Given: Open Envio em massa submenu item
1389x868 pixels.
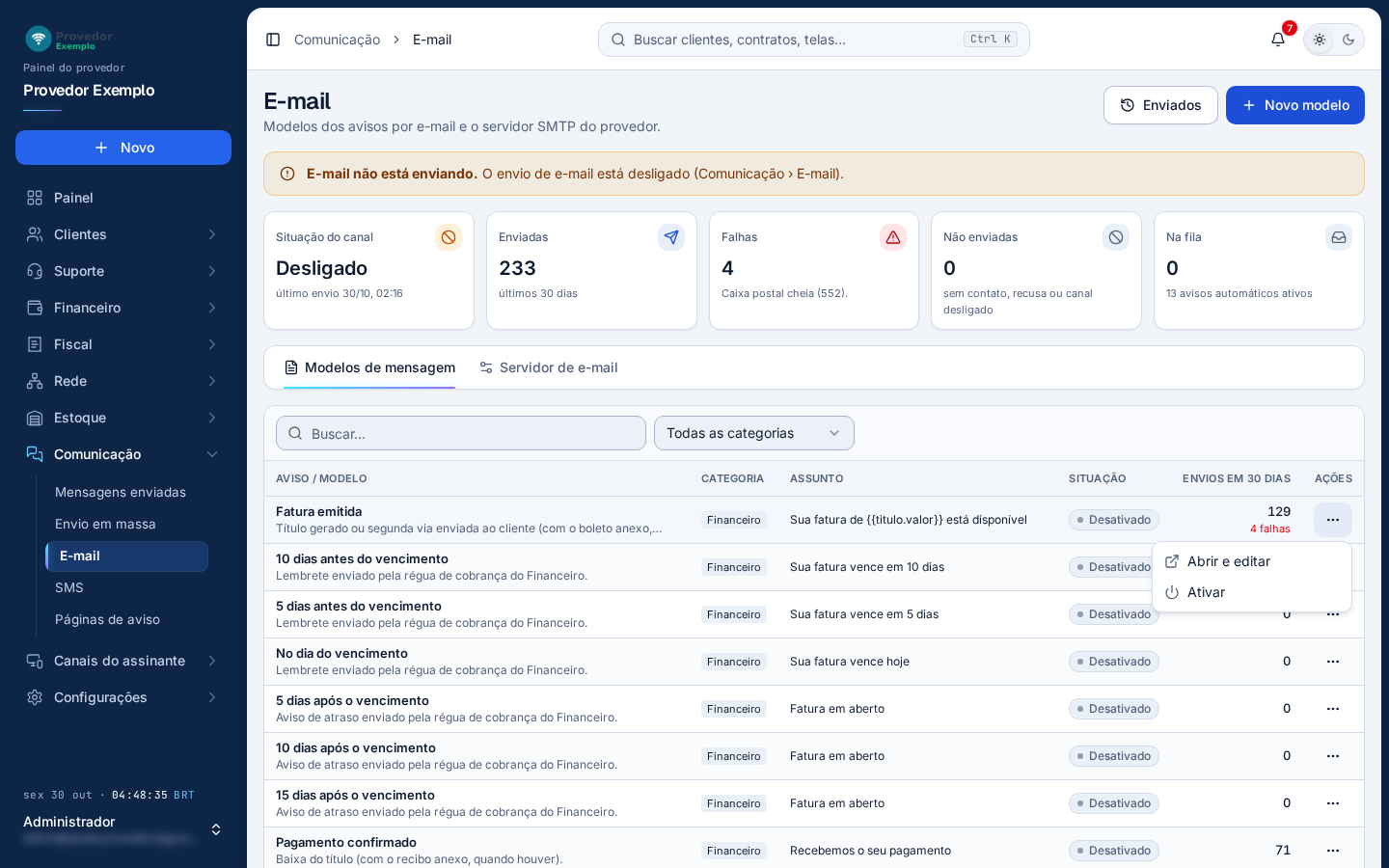Looking at the screenshot, I should [126, 524].
